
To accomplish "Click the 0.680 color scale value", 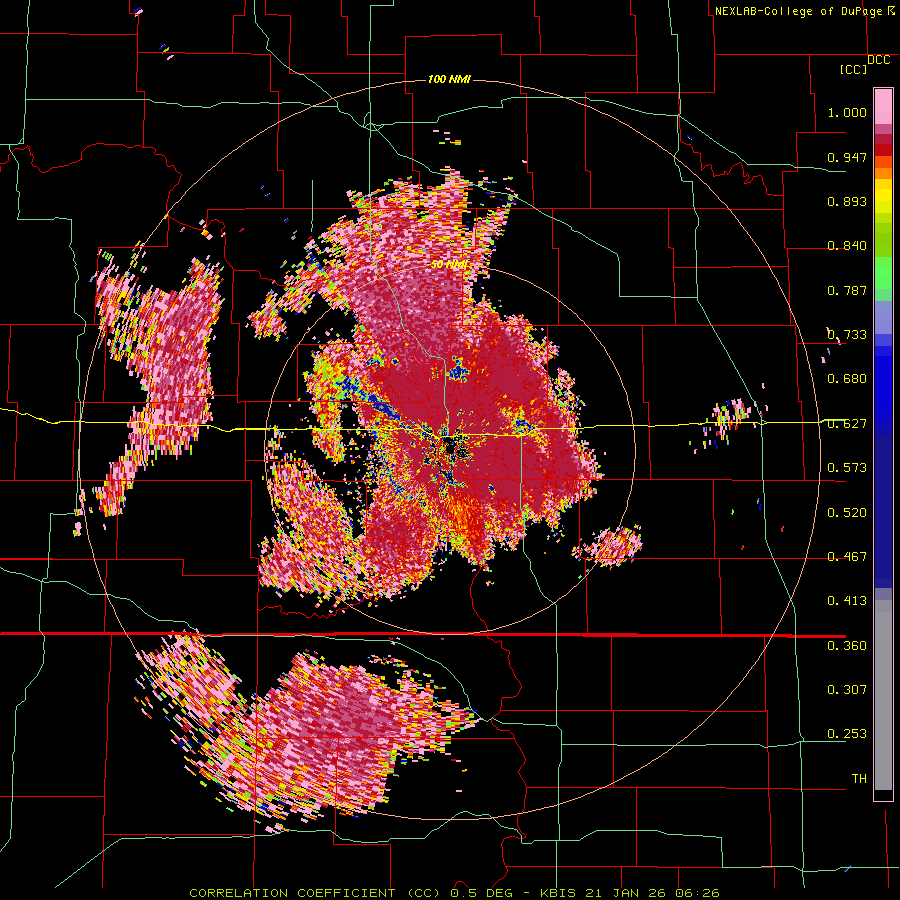I will 847,379.
